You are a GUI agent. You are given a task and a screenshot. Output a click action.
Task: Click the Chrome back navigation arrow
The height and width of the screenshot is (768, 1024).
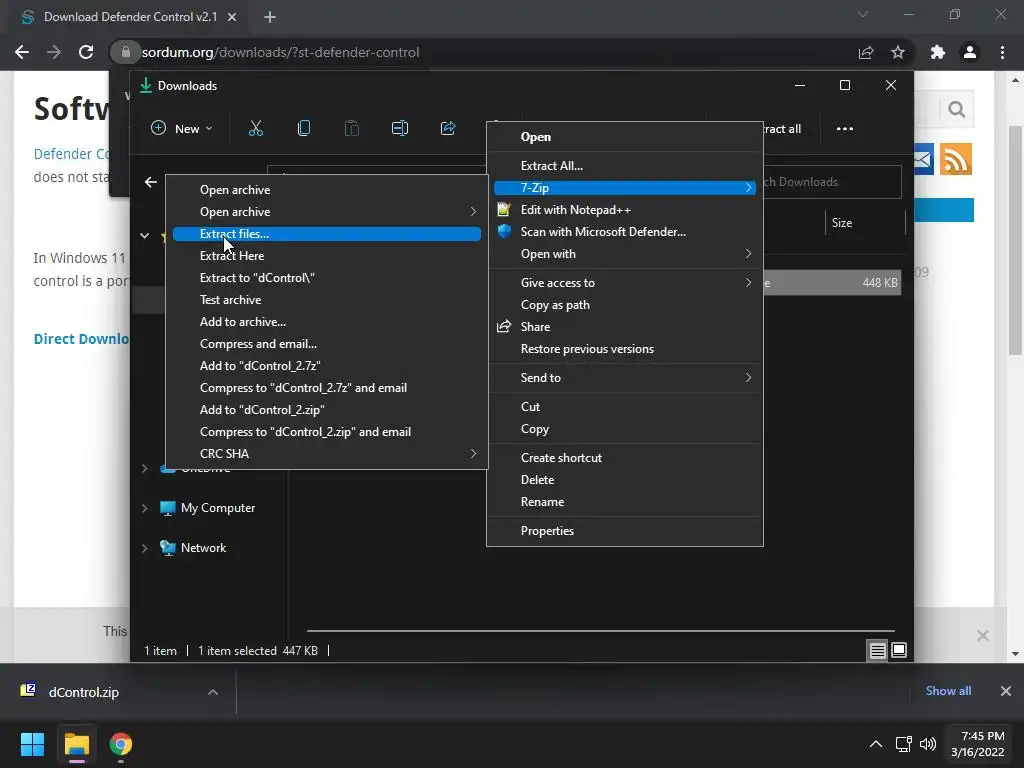click(x=22, y=52)
